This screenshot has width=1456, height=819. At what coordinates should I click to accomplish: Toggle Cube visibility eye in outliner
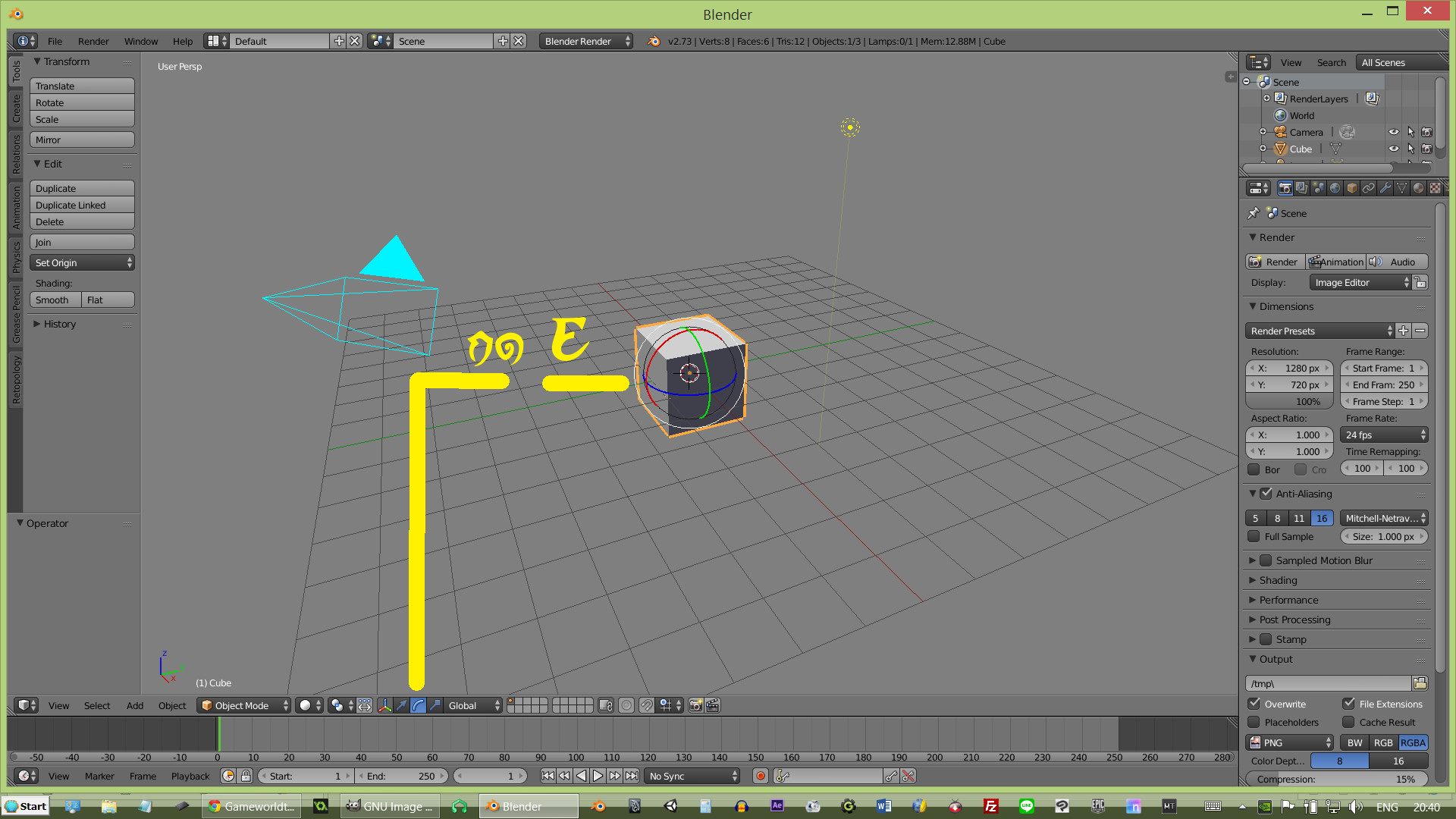(1394, 149)
